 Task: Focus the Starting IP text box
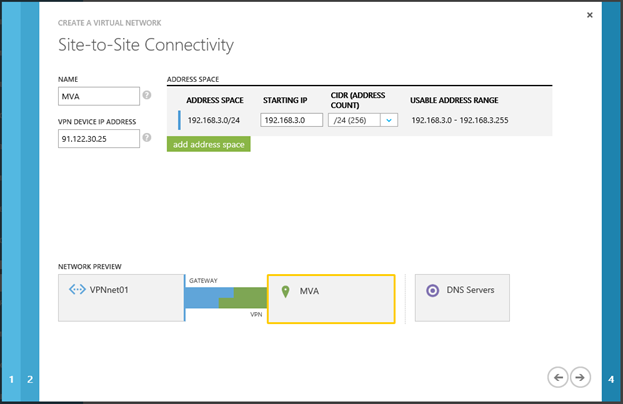coord(291,120)
